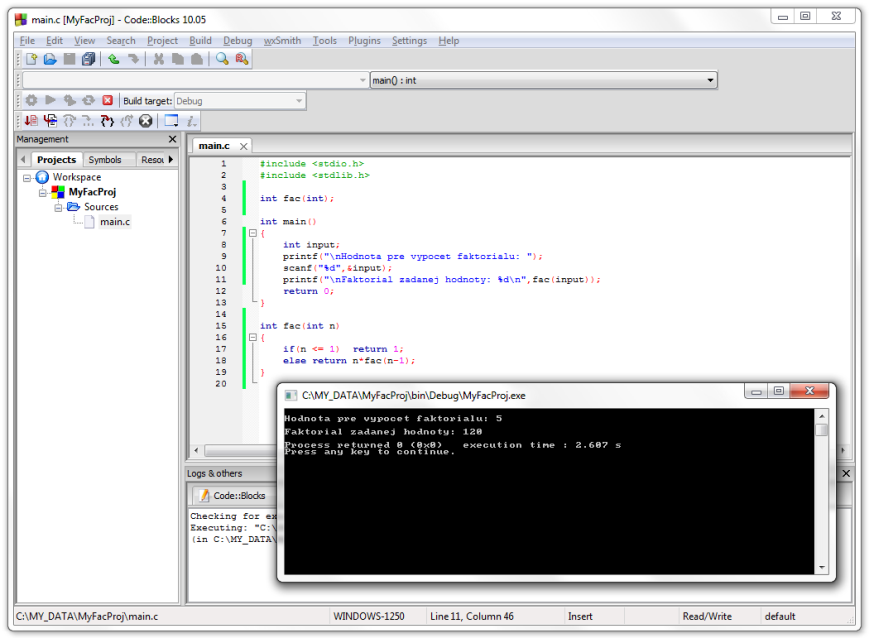This screenshot has width=870, height=638.
Task: Close the Logs & others panel
Action: (846, 473)
